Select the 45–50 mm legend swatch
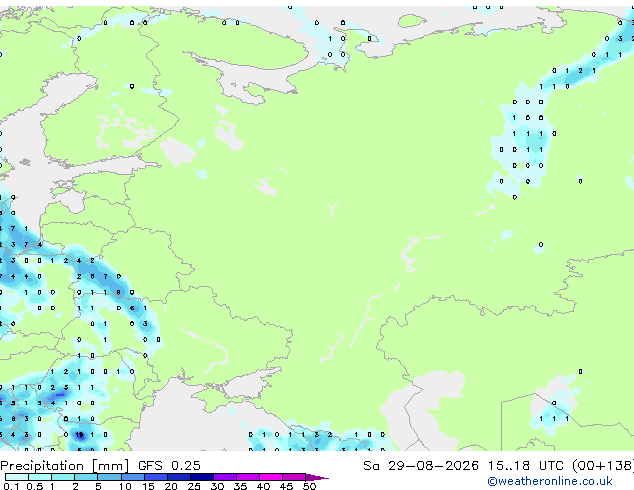634x490 pixels. click(x=294, y=477)
